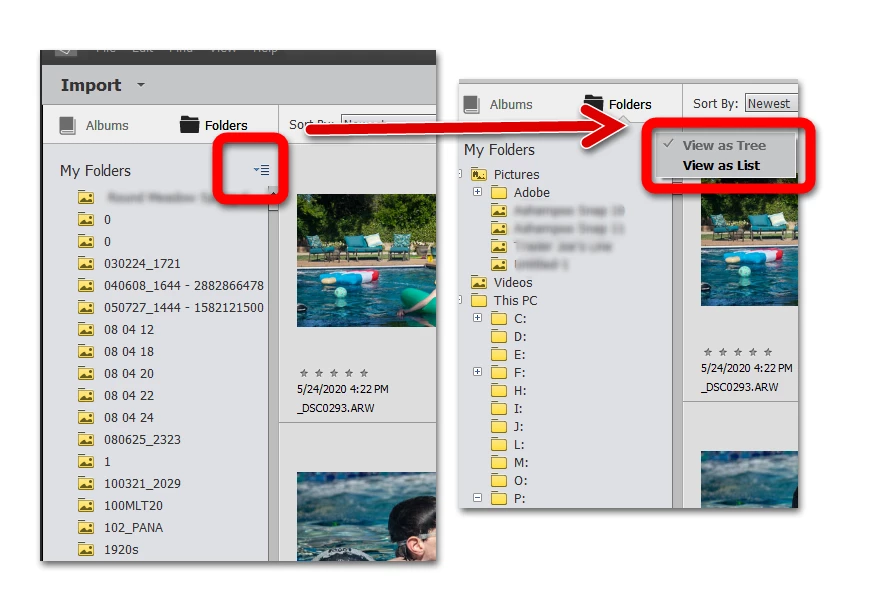This screenshot has width=875, height=611.
Task: Switch to Folders tab in the left panel
Action: [x=214, y=125]
